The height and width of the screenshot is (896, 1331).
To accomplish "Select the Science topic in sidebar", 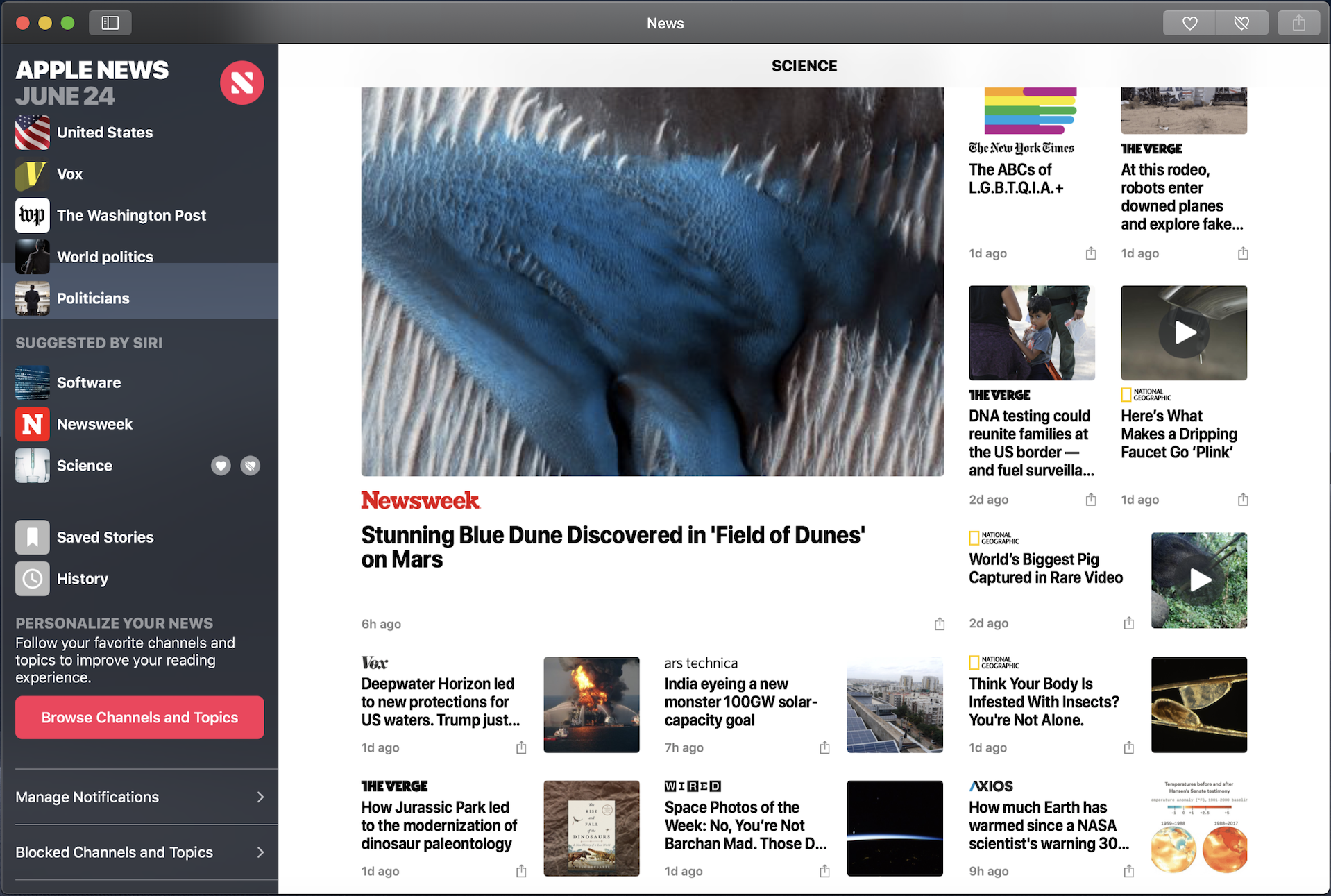I will [x=84, y=466].
